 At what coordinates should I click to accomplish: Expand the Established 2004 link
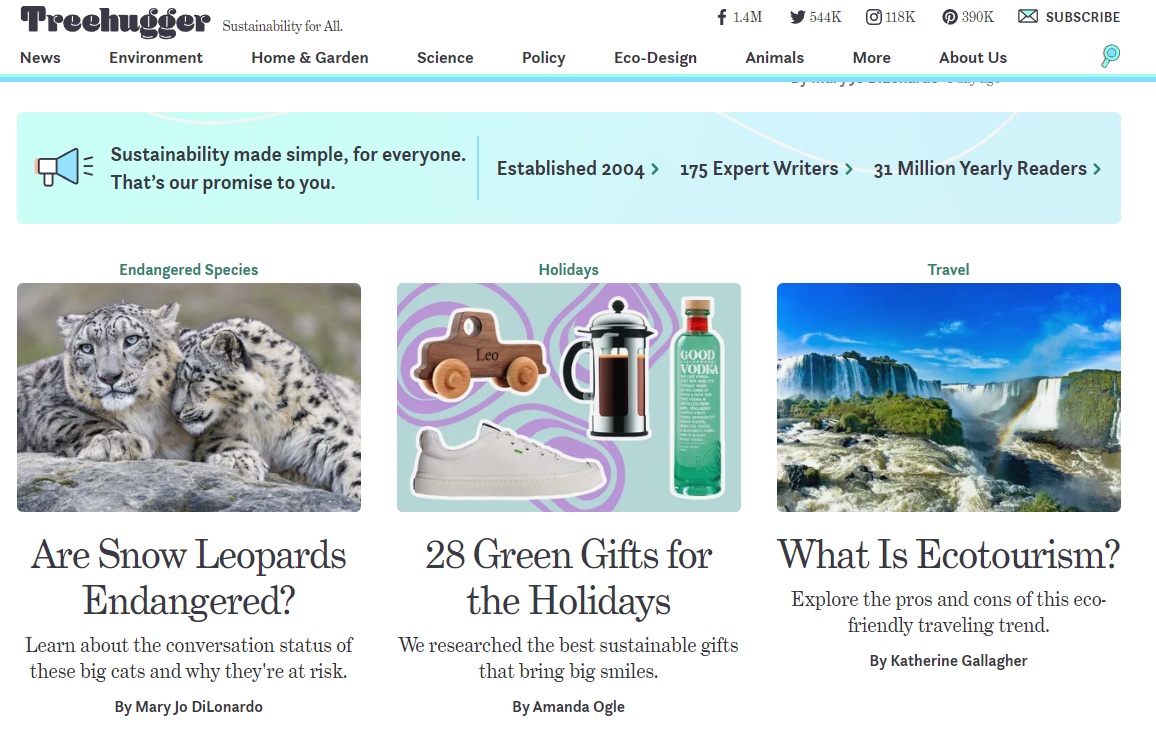click(x=577, y=169)
